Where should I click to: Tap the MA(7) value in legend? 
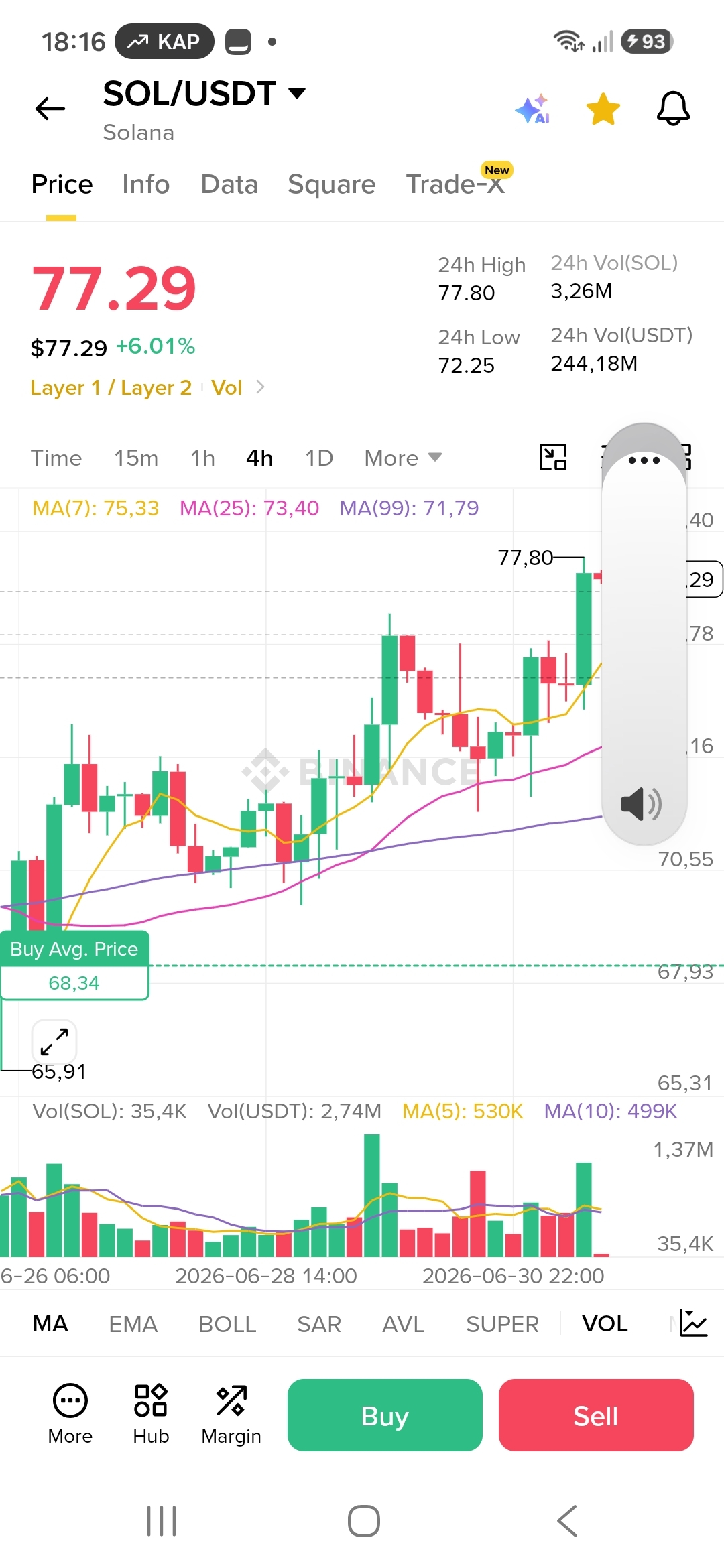tap(96, 508)
